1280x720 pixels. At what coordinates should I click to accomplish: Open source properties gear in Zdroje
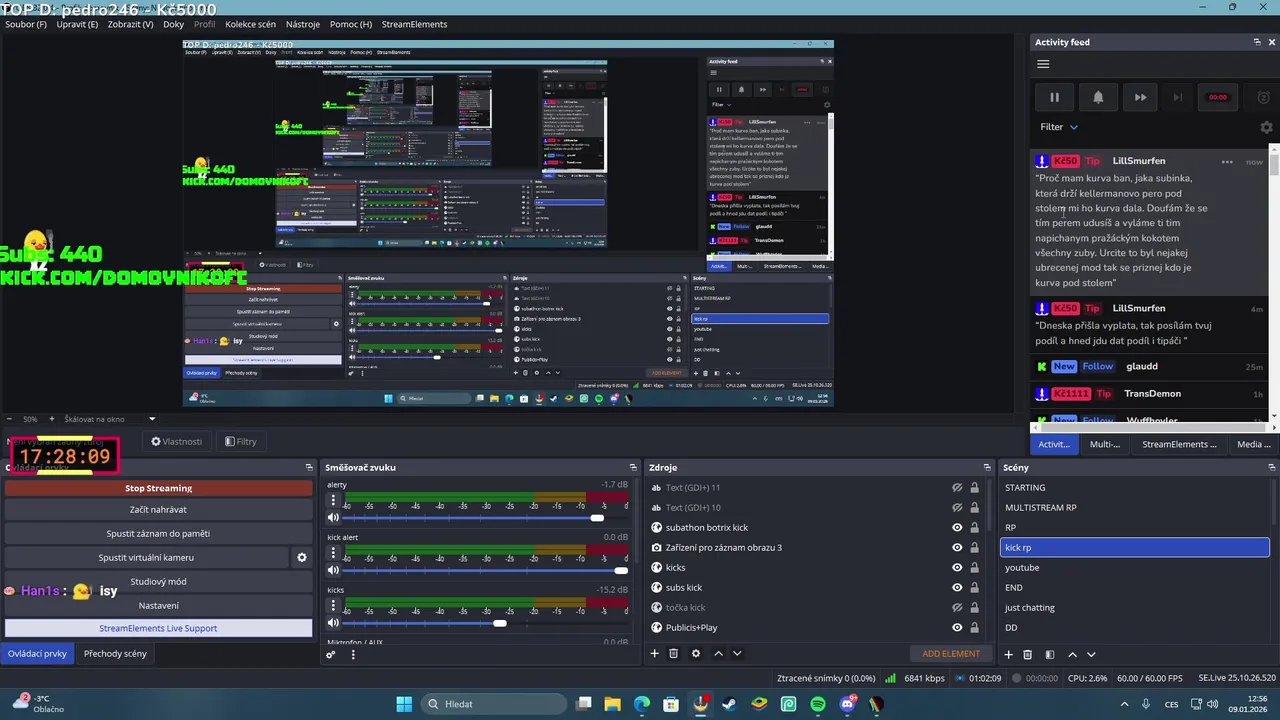point(696,654)
